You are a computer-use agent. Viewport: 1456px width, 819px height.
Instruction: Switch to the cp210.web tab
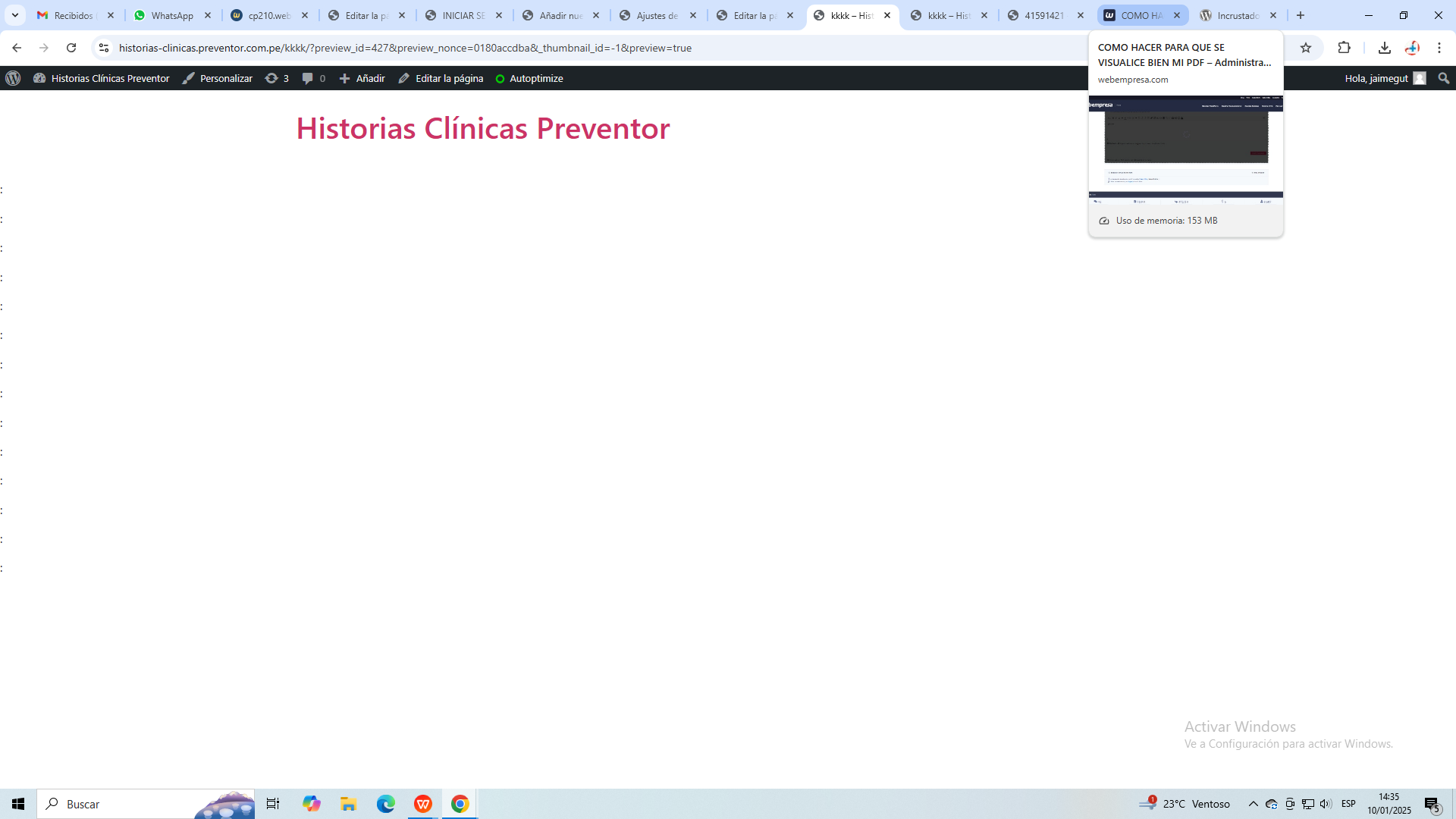click(269, 15)
